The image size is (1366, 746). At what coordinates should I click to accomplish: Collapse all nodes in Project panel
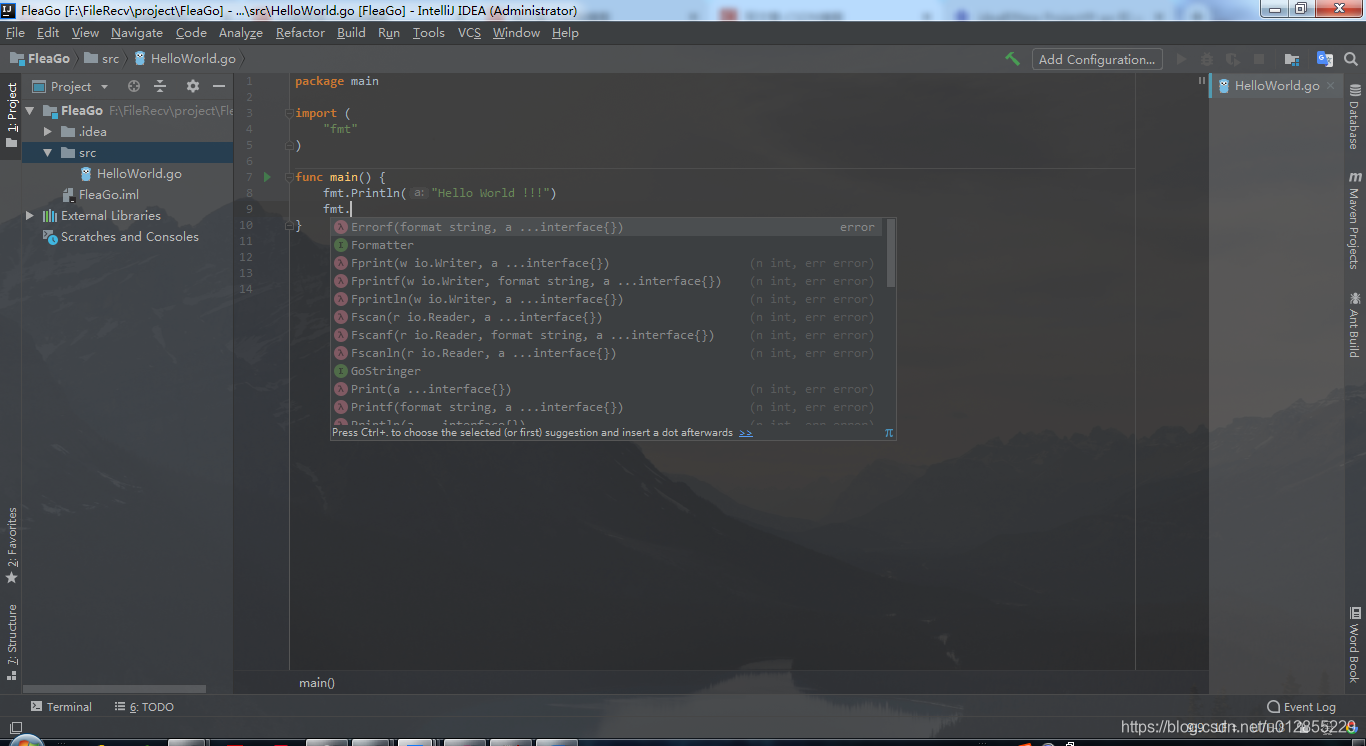click(x=160, y=86)
